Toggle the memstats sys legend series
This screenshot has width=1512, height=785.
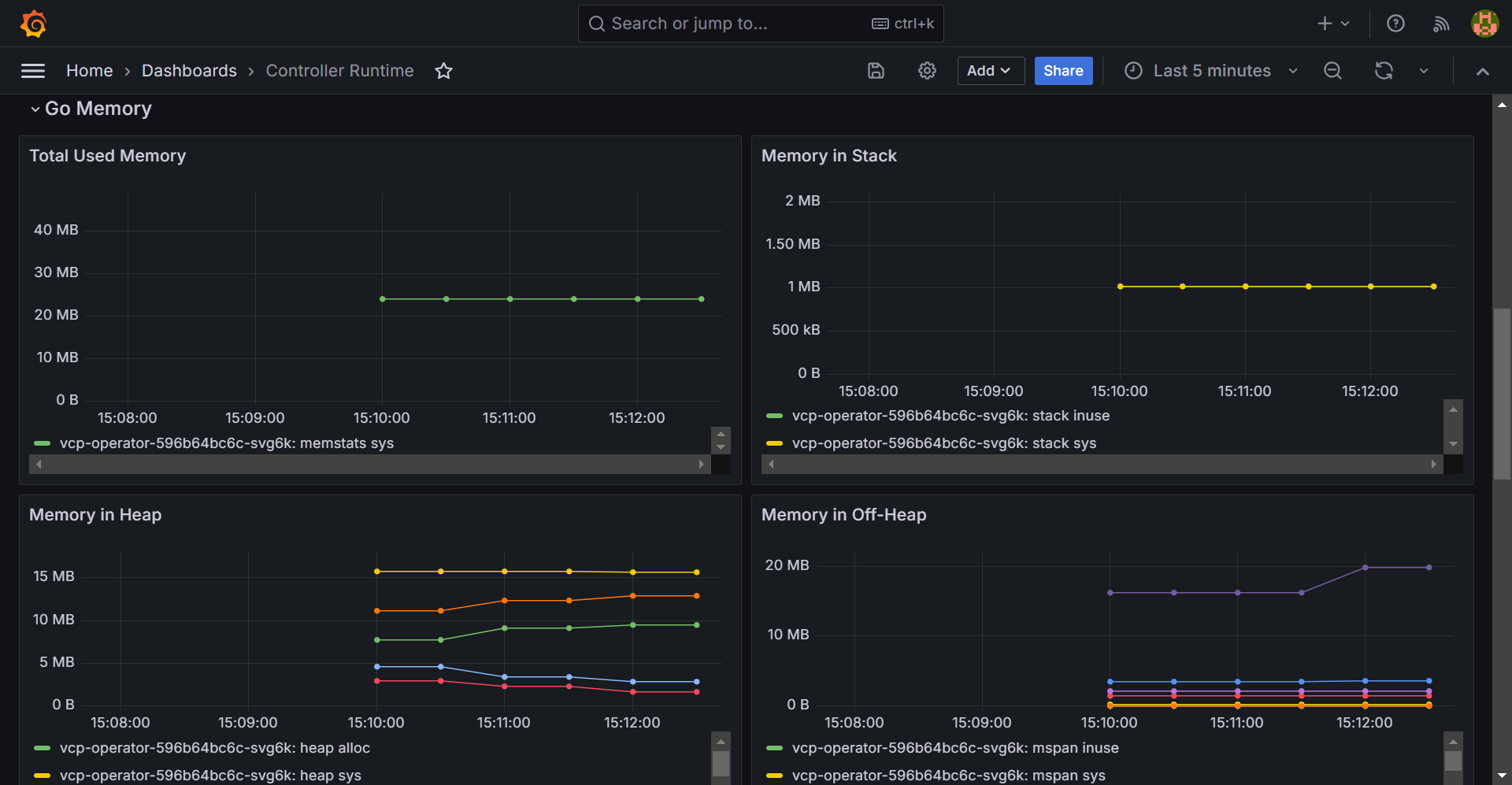click(227, 443)
